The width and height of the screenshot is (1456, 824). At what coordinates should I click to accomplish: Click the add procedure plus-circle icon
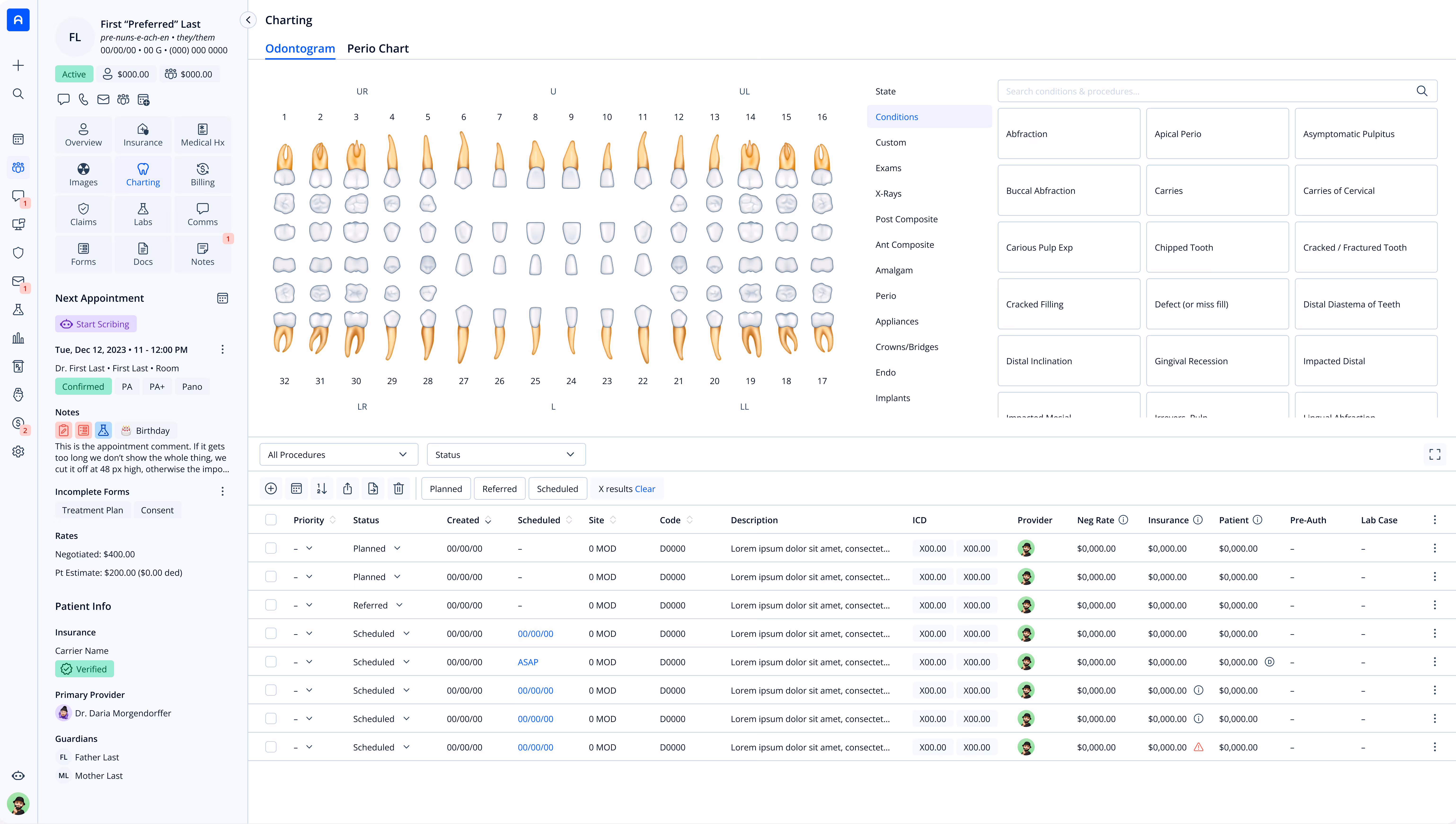pyautogui.click(x=271, y=488)
